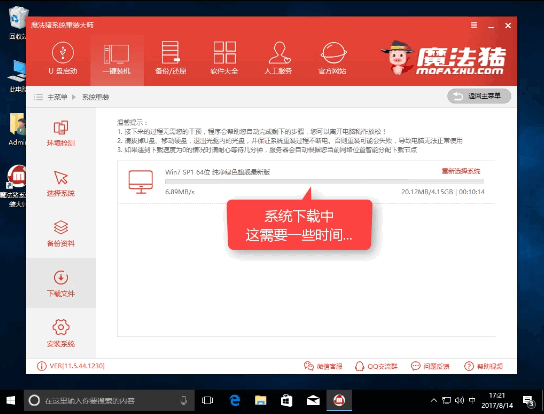Launch Microsoft Edge from the taskbar
544x414 pixels.
(x=235, y=401)
